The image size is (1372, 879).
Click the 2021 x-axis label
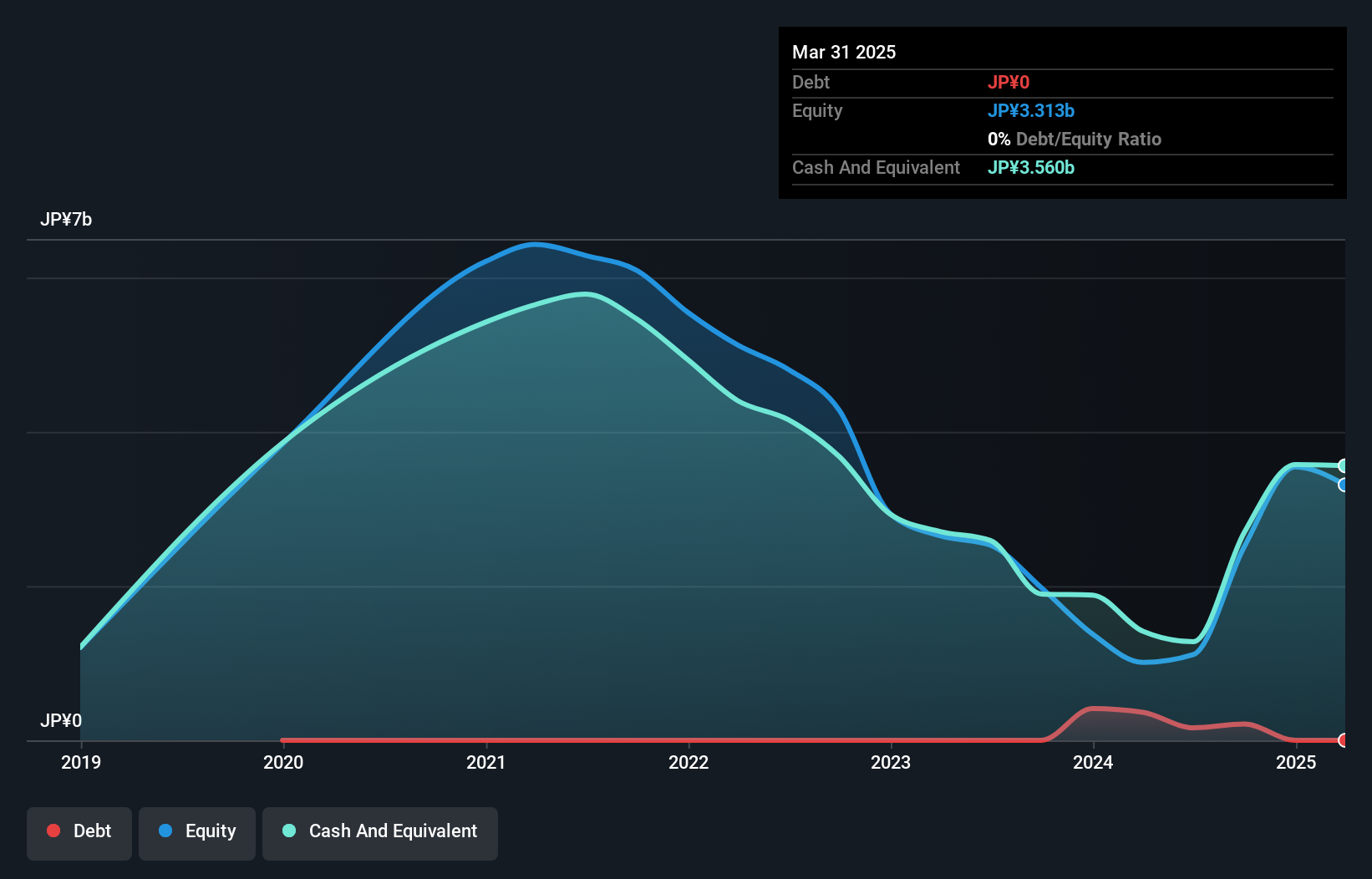486,762
